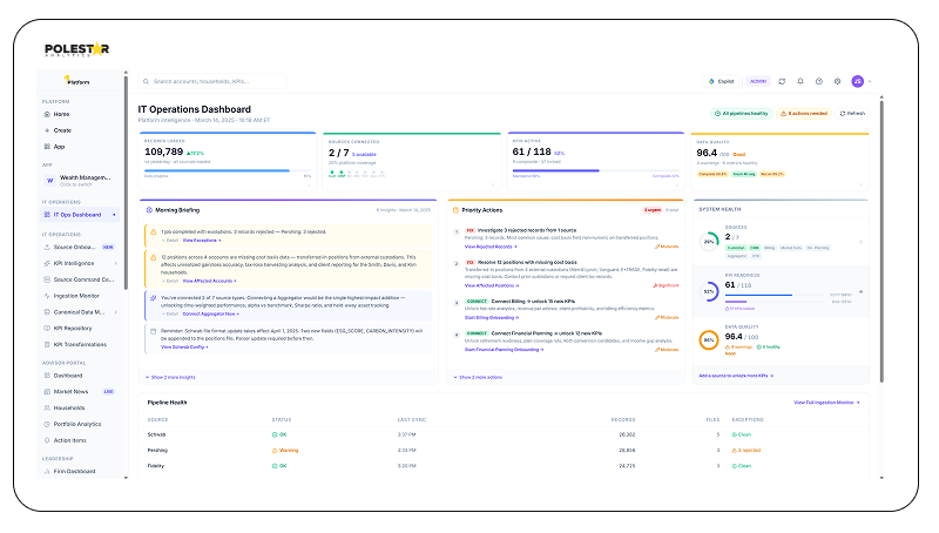Click the sidebar vertical scrollbar

point(126,183)
